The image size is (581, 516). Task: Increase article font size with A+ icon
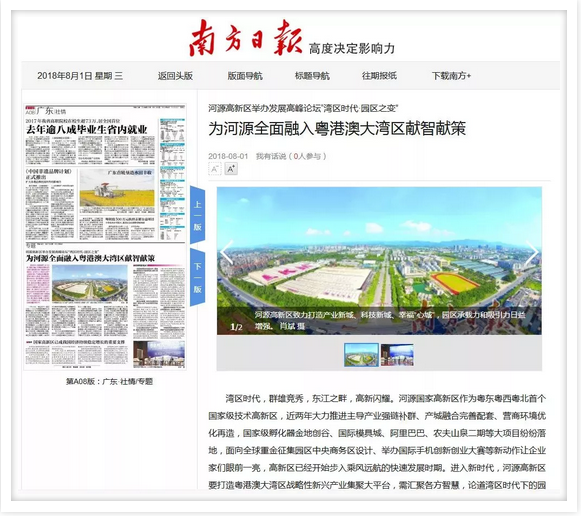pyautogui.click(x=231, y=169)
